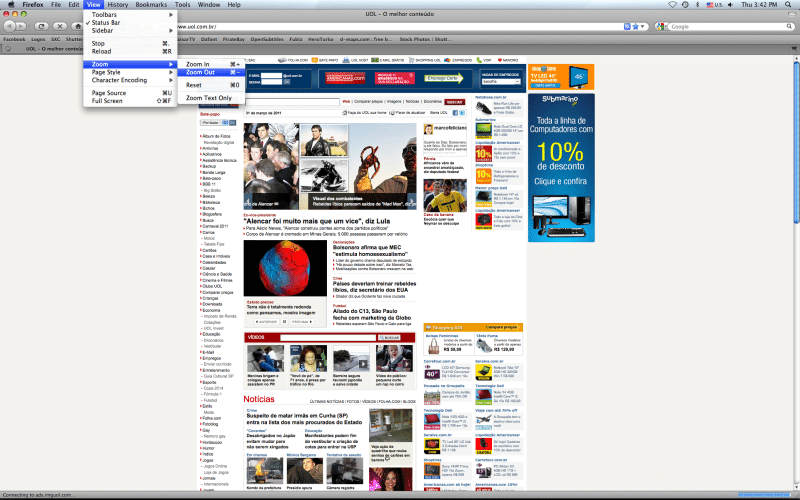This screenshot has height=500, width=800.
Task: Click the vertical page scrollbar
Action: pos(796,143)
